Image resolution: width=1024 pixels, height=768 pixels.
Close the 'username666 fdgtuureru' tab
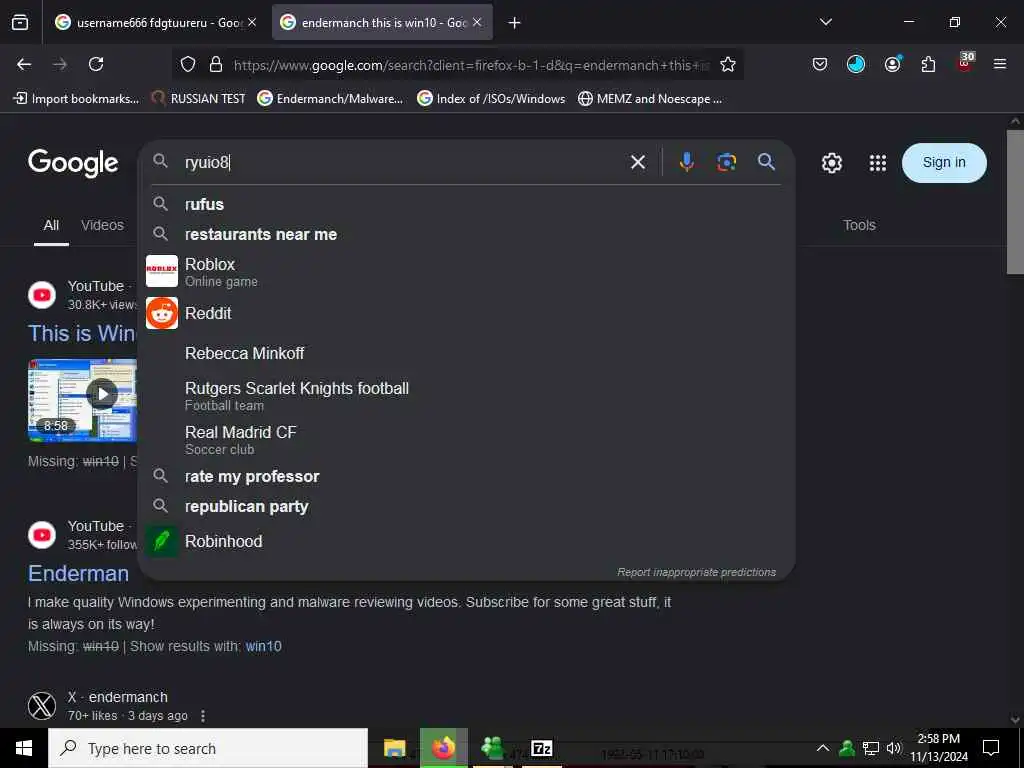click(252, 22)
